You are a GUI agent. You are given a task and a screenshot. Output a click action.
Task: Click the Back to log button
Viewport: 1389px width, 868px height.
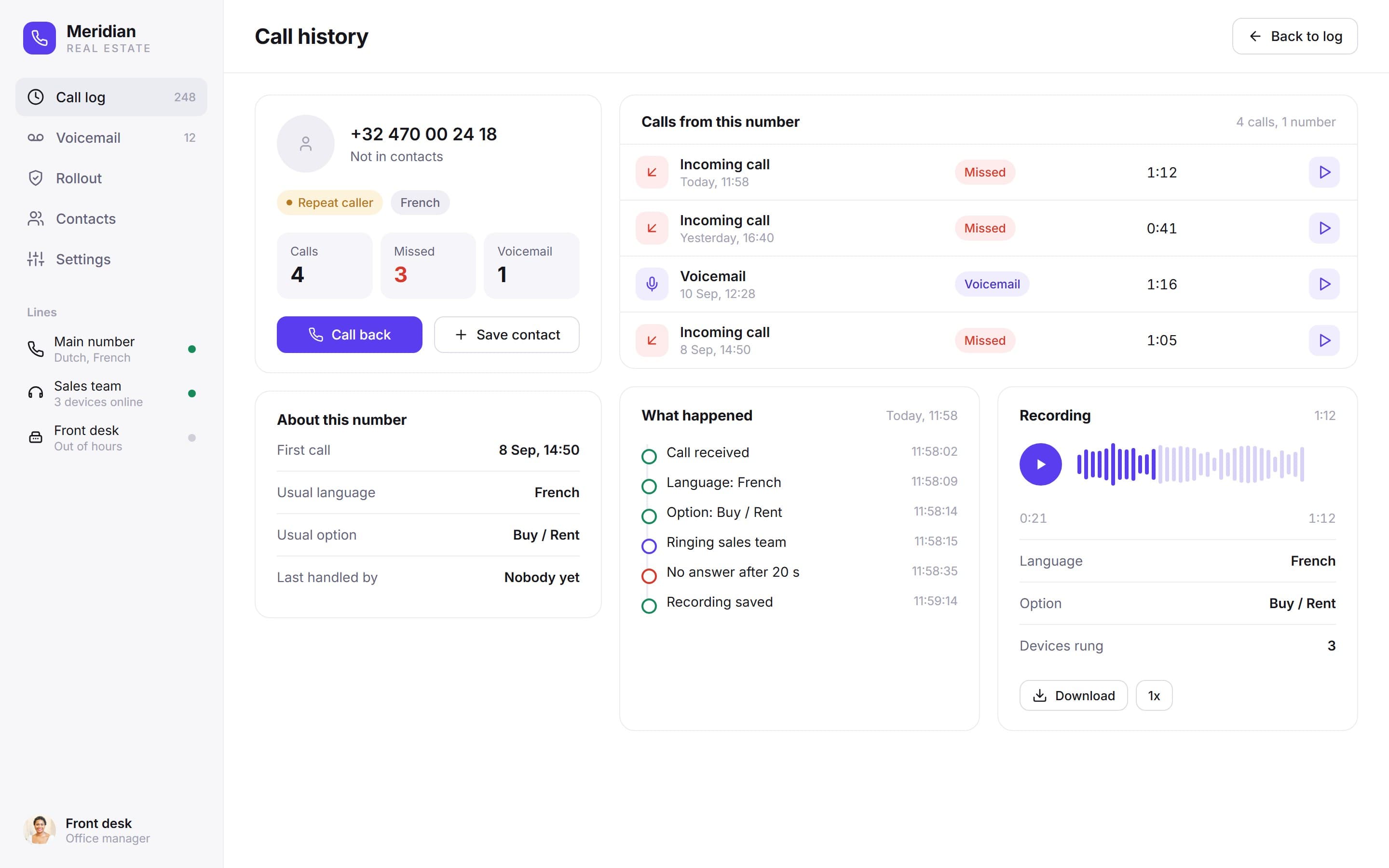point(1294,36)
